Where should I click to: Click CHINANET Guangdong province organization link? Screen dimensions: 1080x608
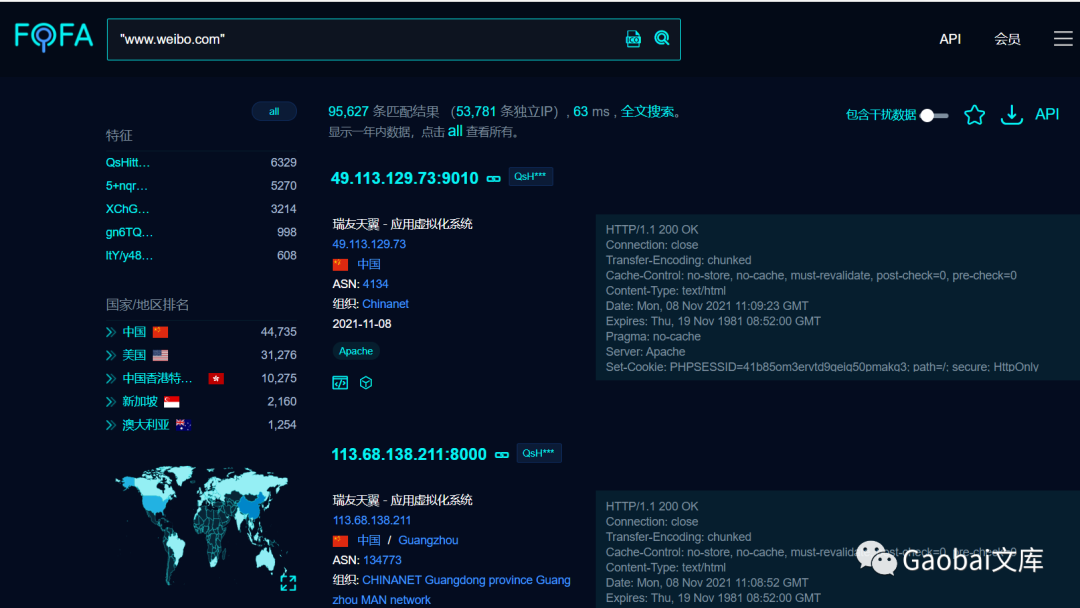click(x=451, y=590)
